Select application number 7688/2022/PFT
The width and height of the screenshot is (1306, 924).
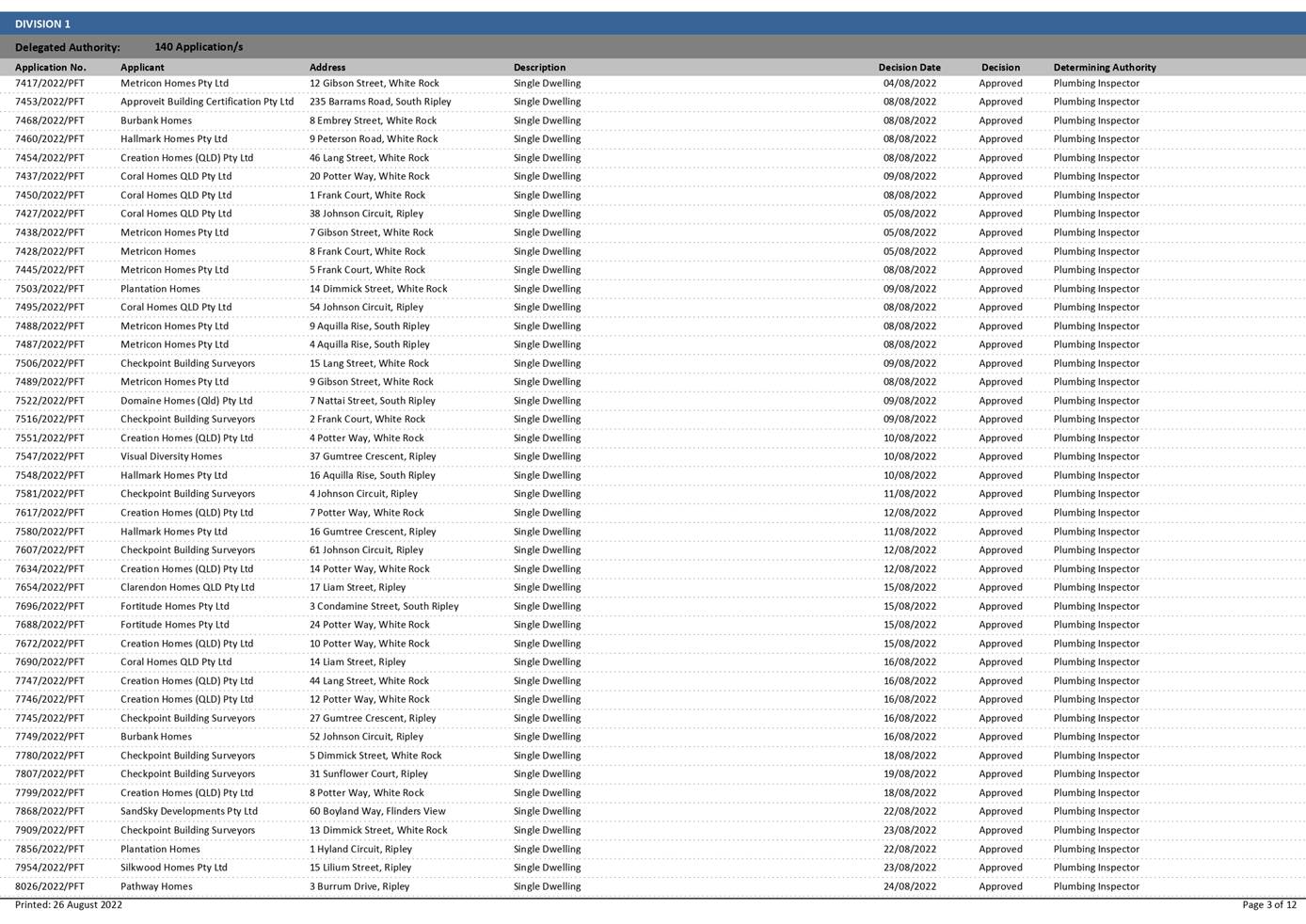pos(50,625)
